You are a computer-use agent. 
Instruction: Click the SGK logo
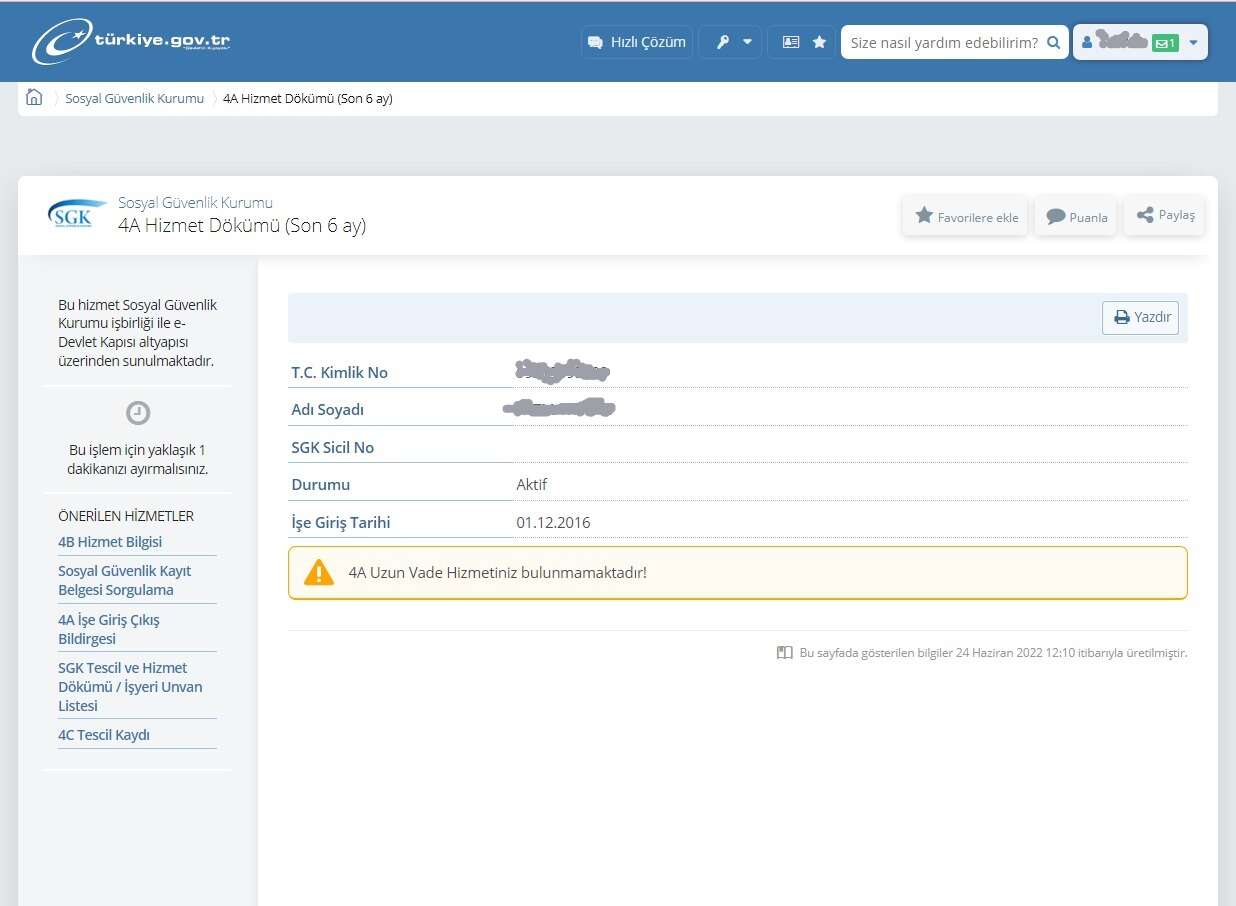pyautogui.click(x=76, y=214)
